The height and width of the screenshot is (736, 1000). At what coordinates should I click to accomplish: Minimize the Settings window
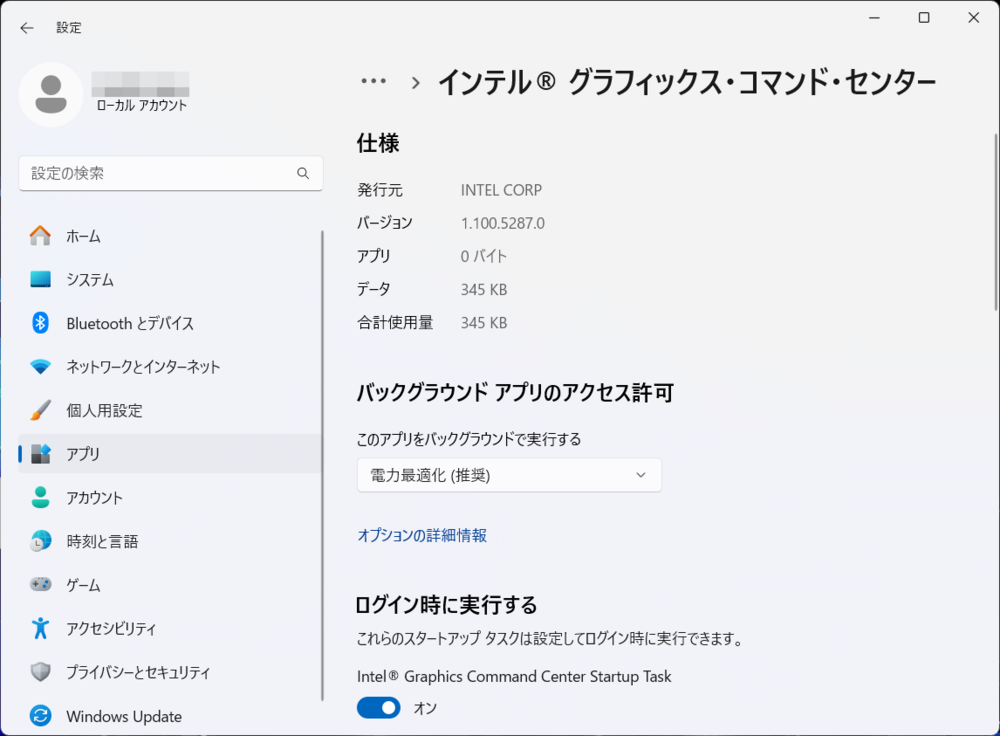(874, 18)
